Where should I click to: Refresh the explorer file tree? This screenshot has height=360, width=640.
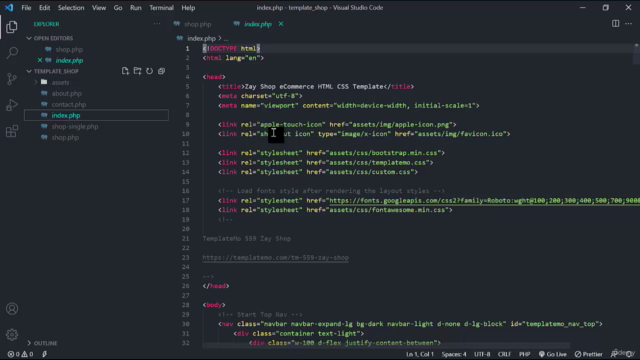[x=149, y=71]
